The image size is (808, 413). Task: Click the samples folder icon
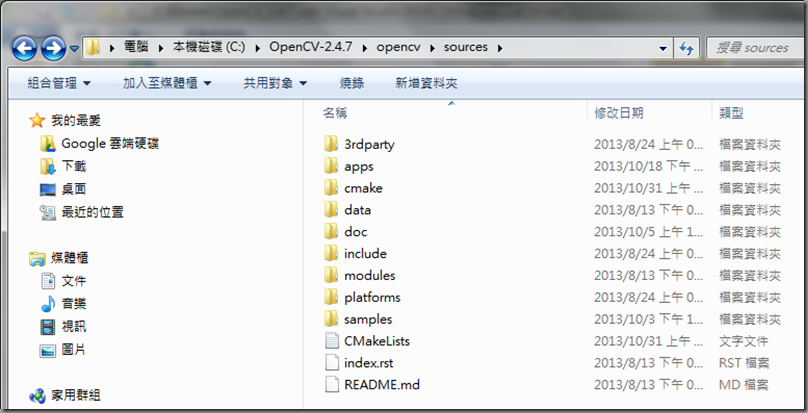point(331,319)
